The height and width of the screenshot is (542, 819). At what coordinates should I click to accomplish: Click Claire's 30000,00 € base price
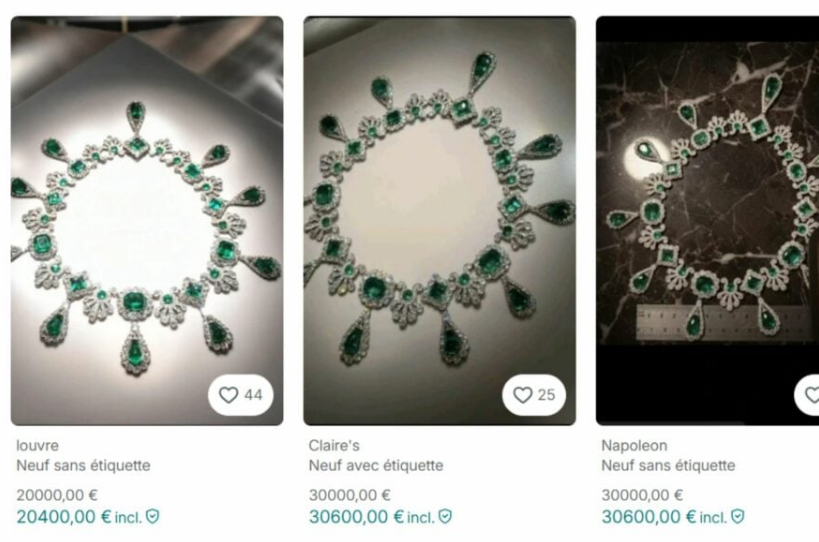pos(349,495)
